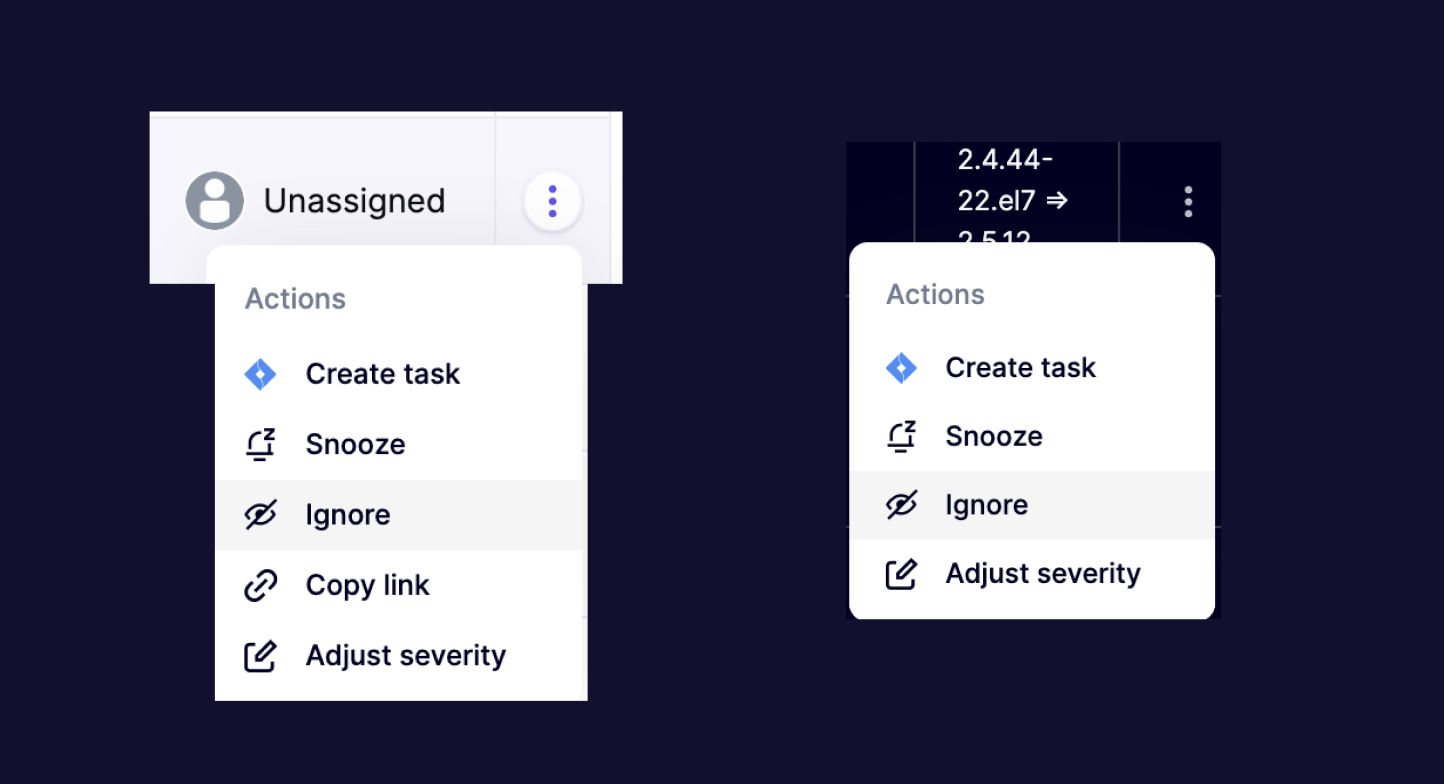Open the purple three-dot actions button
Screen dimensions: 1444x784
[552, 201]
